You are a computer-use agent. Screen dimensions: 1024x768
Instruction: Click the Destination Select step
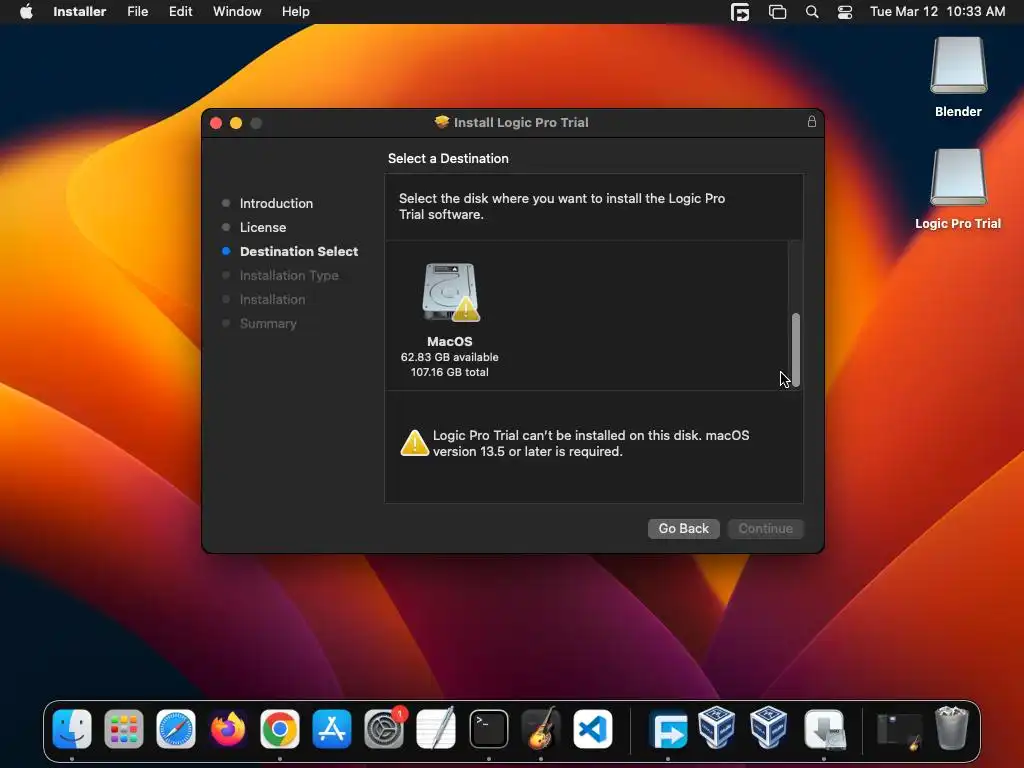pos(298,251)
